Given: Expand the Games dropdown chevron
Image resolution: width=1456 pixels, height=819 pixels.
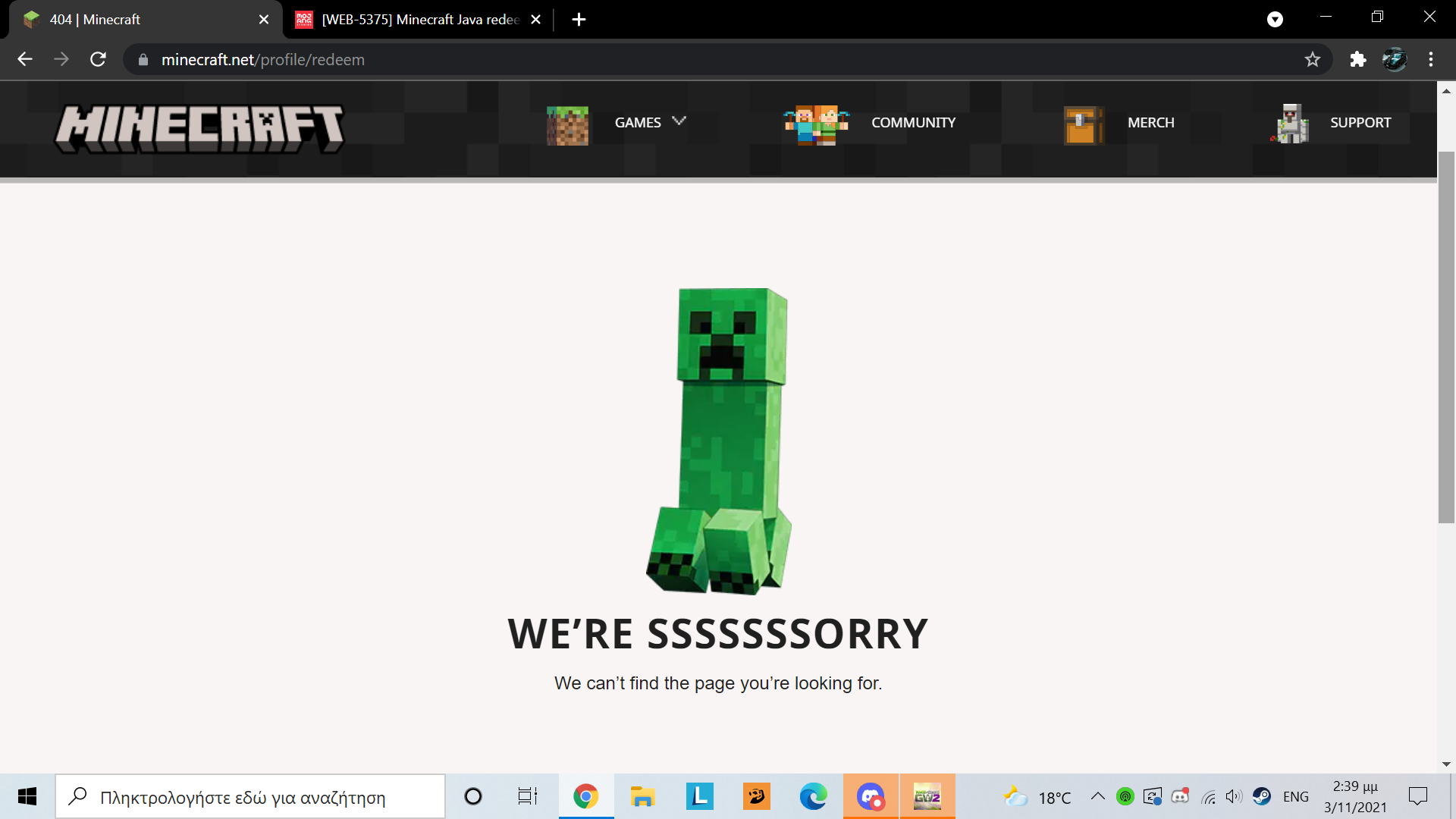Looking at the screenshot, I should [x=679, y=121].
